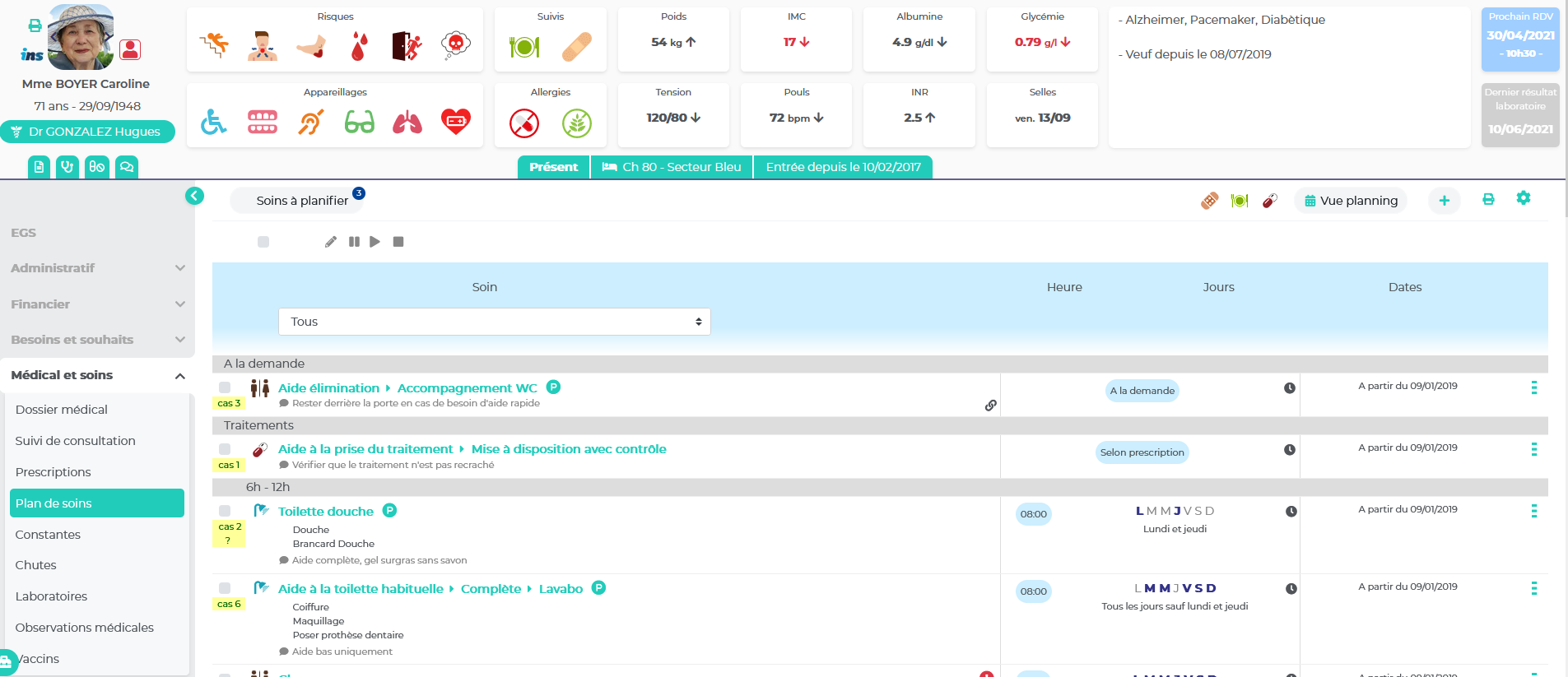This screenshot has height=677, width=1568.
Task: Click the link icon on Aide élimination row
Action: 990,406
